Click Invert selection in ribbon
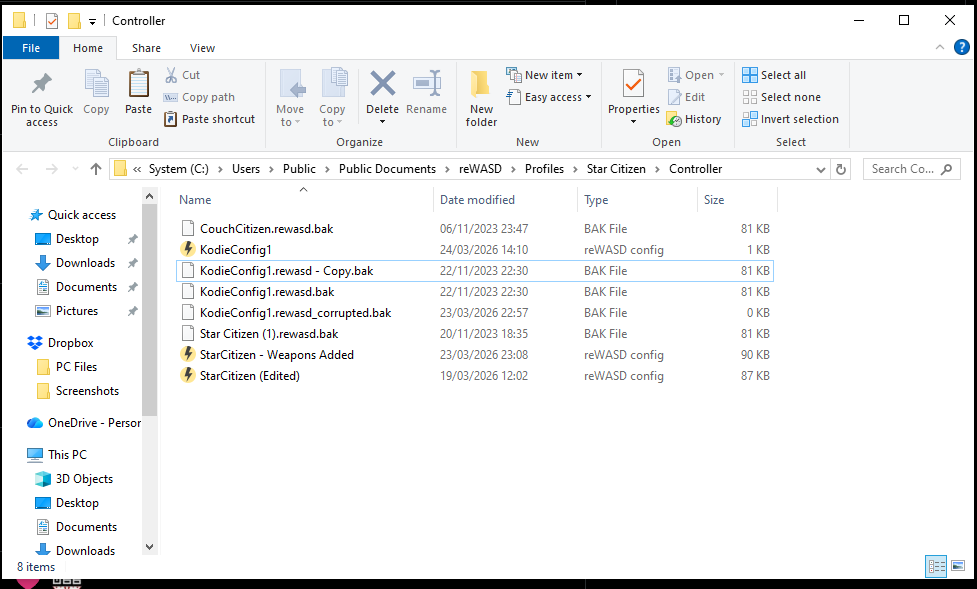 coord(790,119)
